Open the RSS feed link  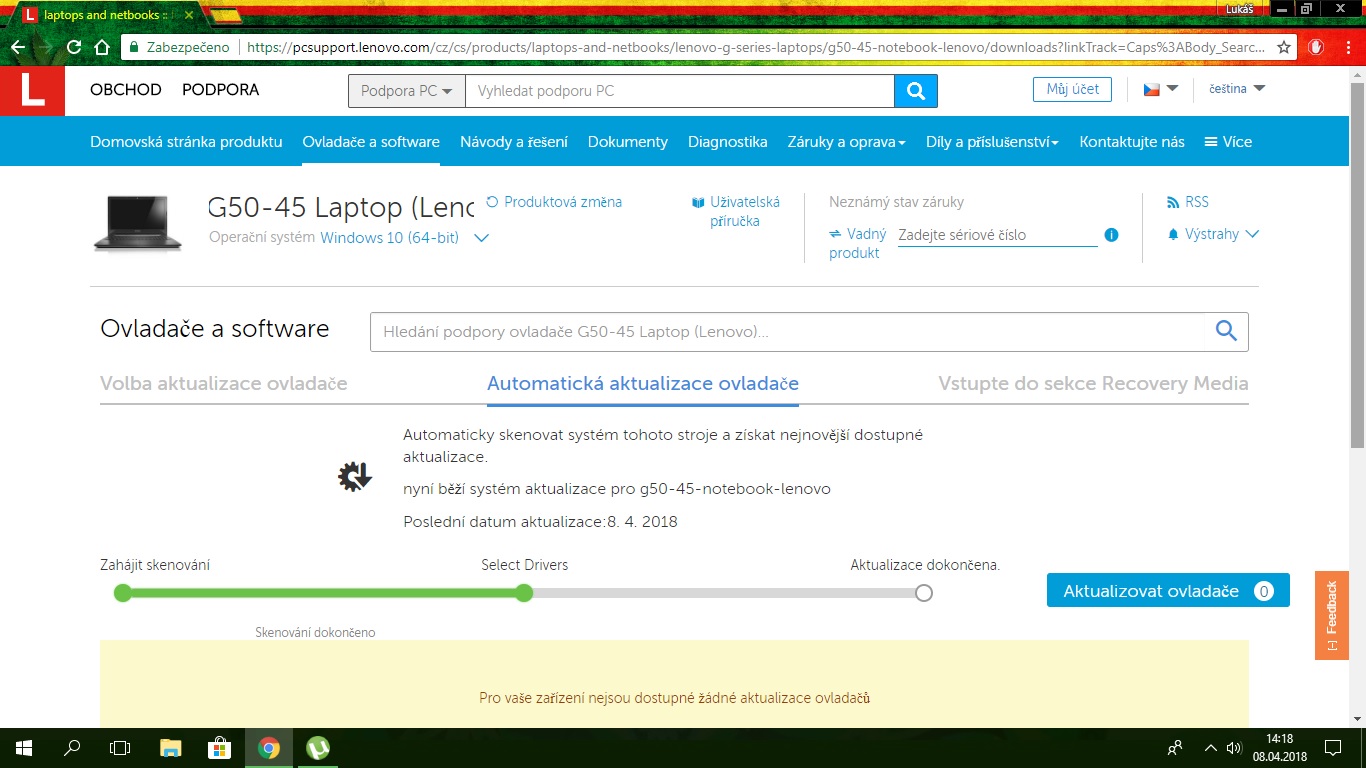tap(1188, 202)
